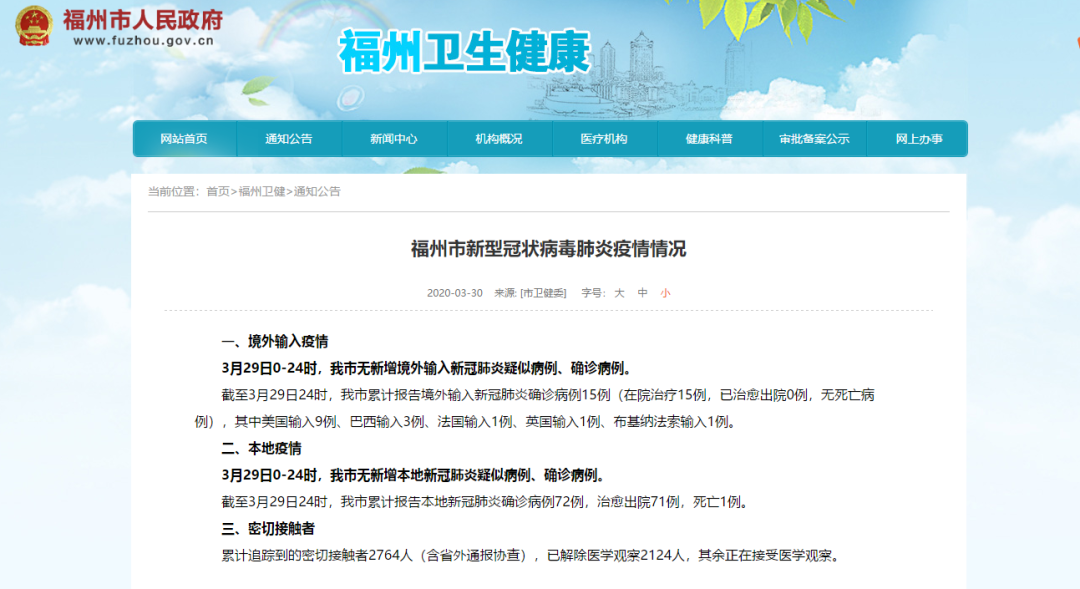Open the 通知公告 navigation menu item
1080x589 pixels.
(x=288, y=138)
